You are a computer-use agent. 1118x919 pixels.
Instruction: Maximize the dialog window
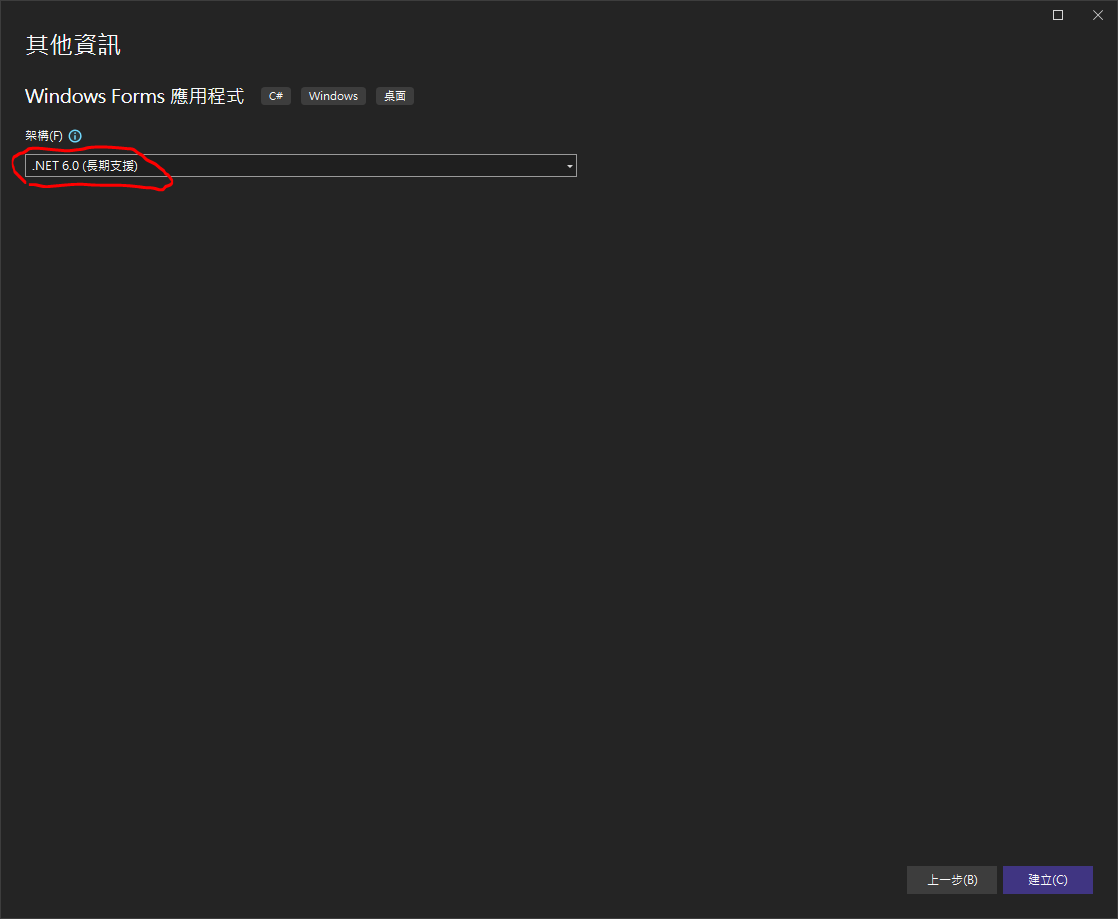click(x=1058, y=15)
